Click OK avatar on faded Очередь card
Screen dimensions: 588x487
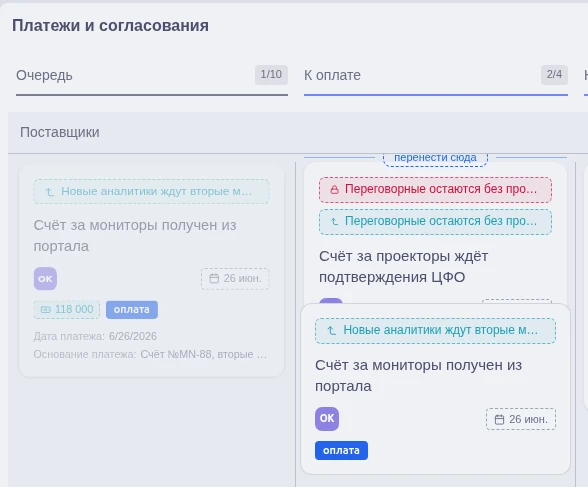45,279
